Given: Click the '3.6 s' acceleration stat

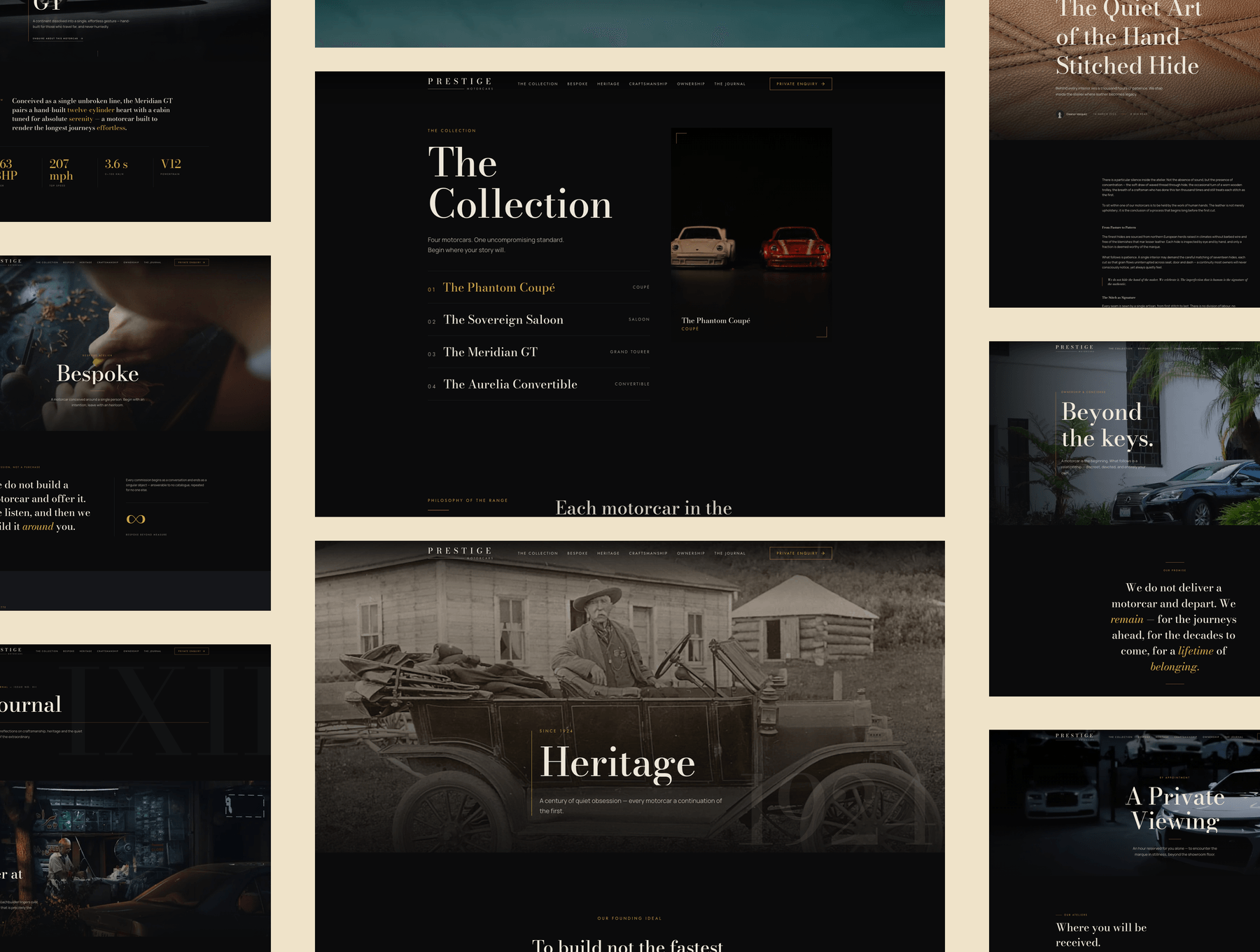Looking at the screenshot, I should click(x=116, y=164).
